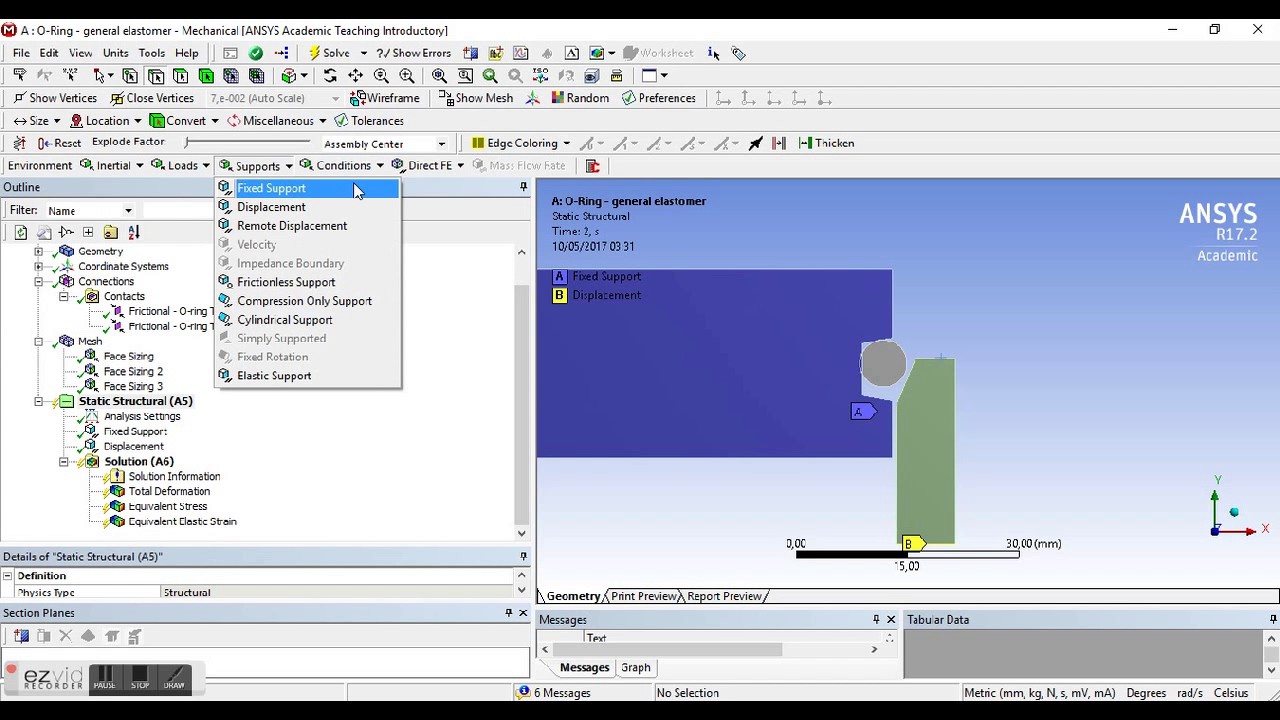The width and height of the screenshot is (1280, 720).
Task: Toggle Tolerances option
Action: point(369,121)
